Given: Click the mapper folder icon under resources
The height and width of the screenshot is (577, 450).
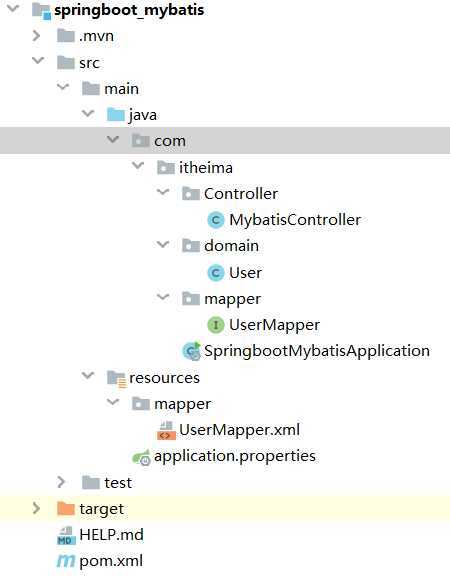Looking at the screenshot, I should point(141,404).
